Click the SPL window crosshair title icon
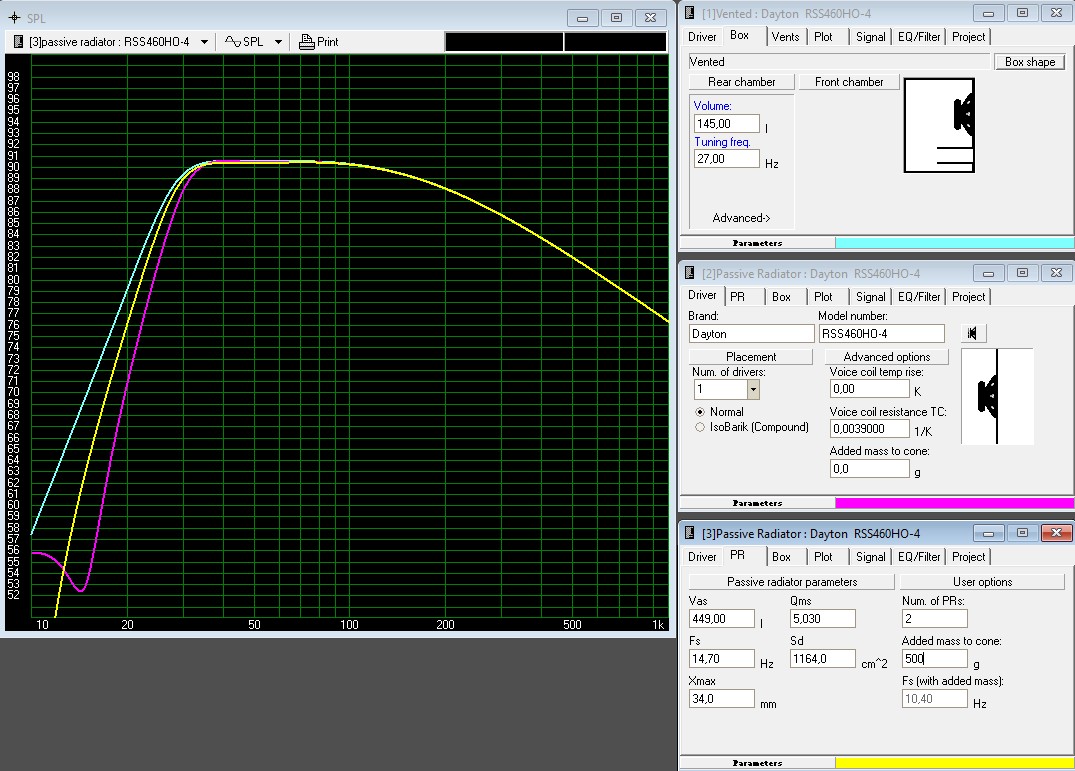This screenshot has height=771, width=1075. click(13, 18)
